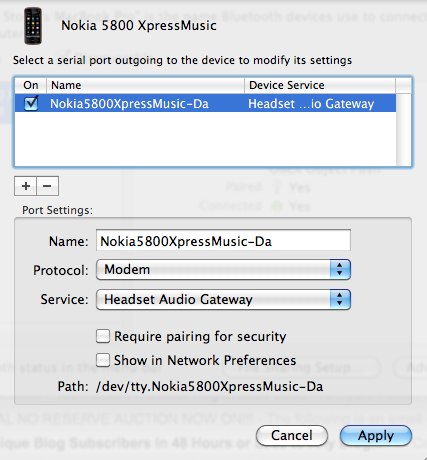The width and height of the screenshot is (427, 460).
Task: Enable Show in Network Preferences
Action: pyautogui.click(x=103, y=360)
